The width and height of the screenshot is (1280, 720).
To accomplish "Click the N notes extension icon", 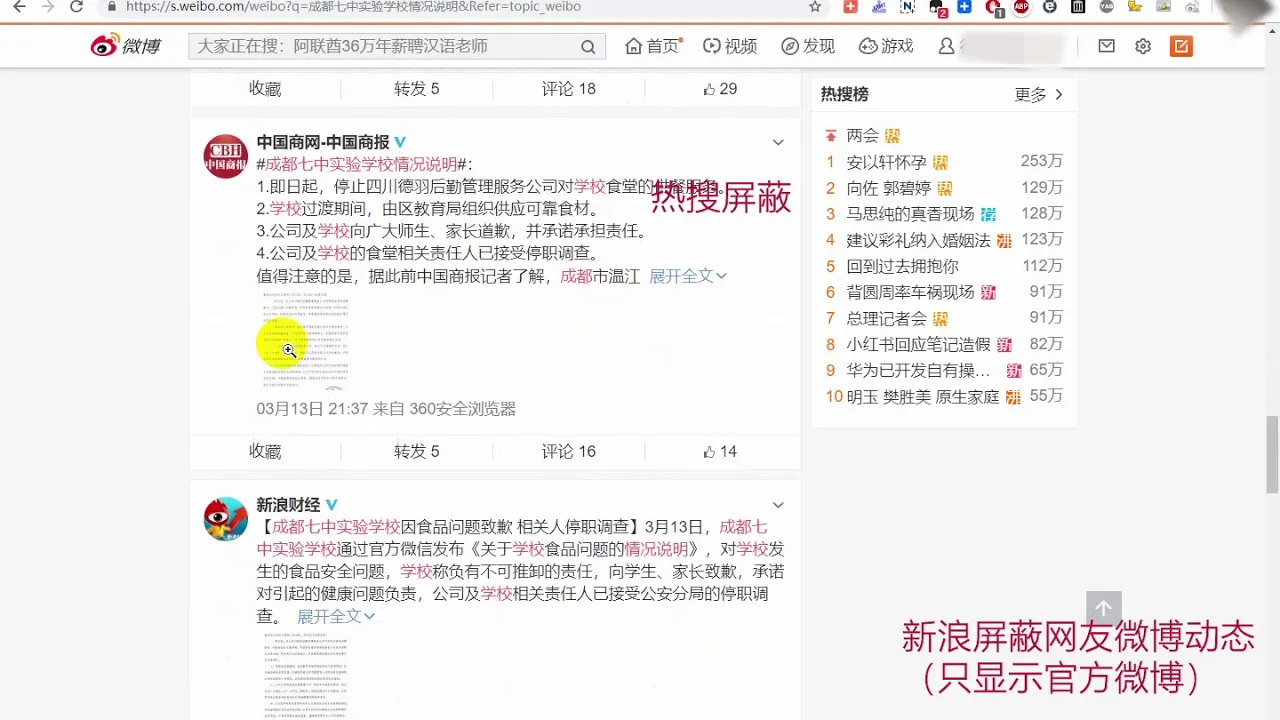I will [x=907, y=7].
